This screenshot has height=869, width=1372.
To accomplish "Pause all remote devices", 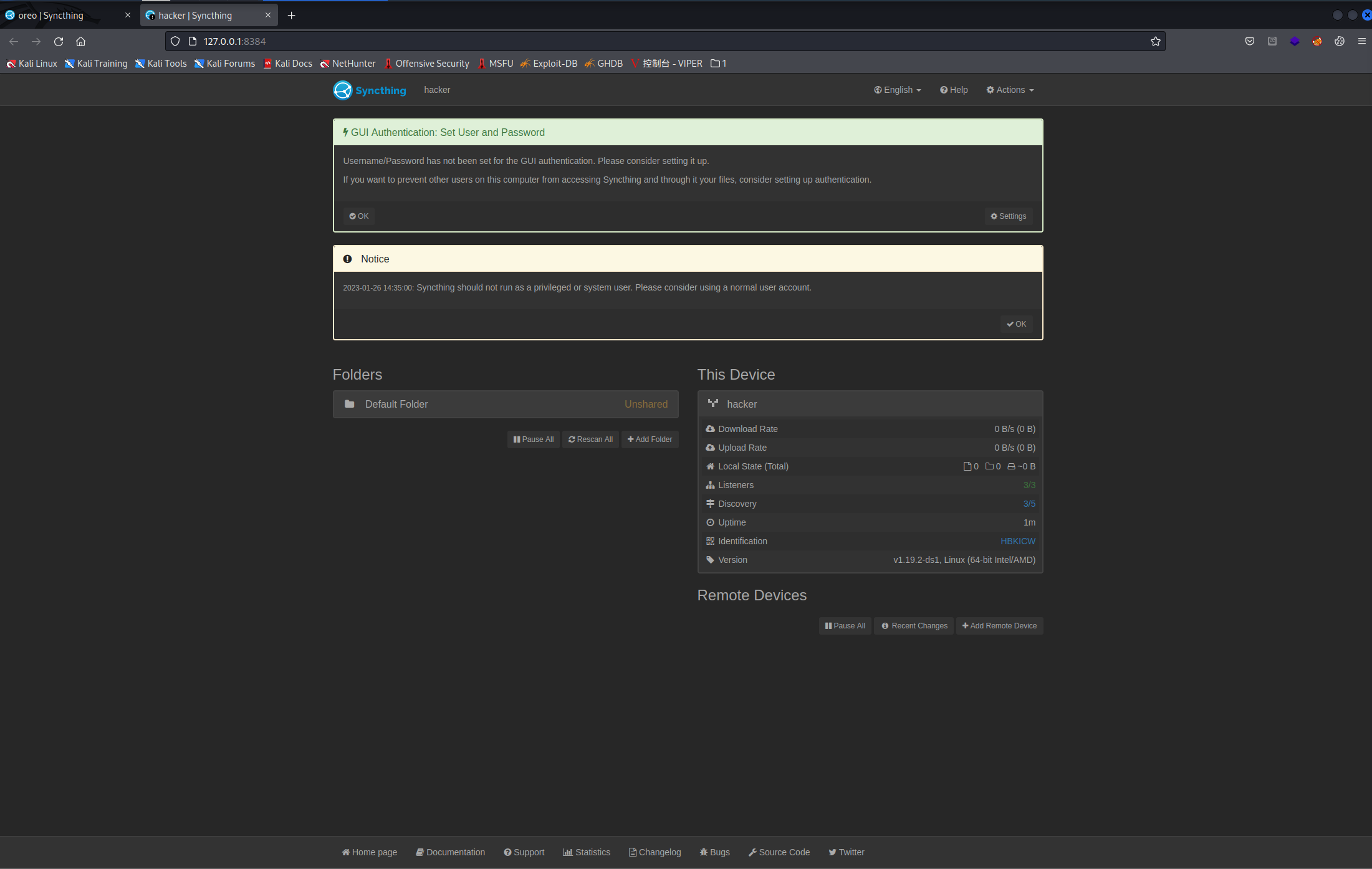I will (x=845, y=626).
